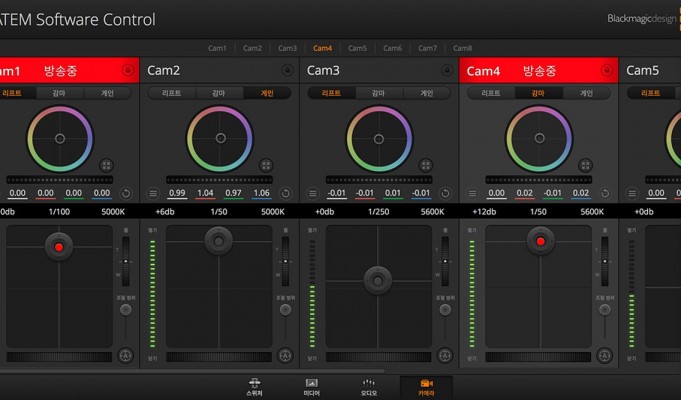Click the Cam4 red iris joystick control
This screenshot has width=681, height=400.
(x=540, y=241)
